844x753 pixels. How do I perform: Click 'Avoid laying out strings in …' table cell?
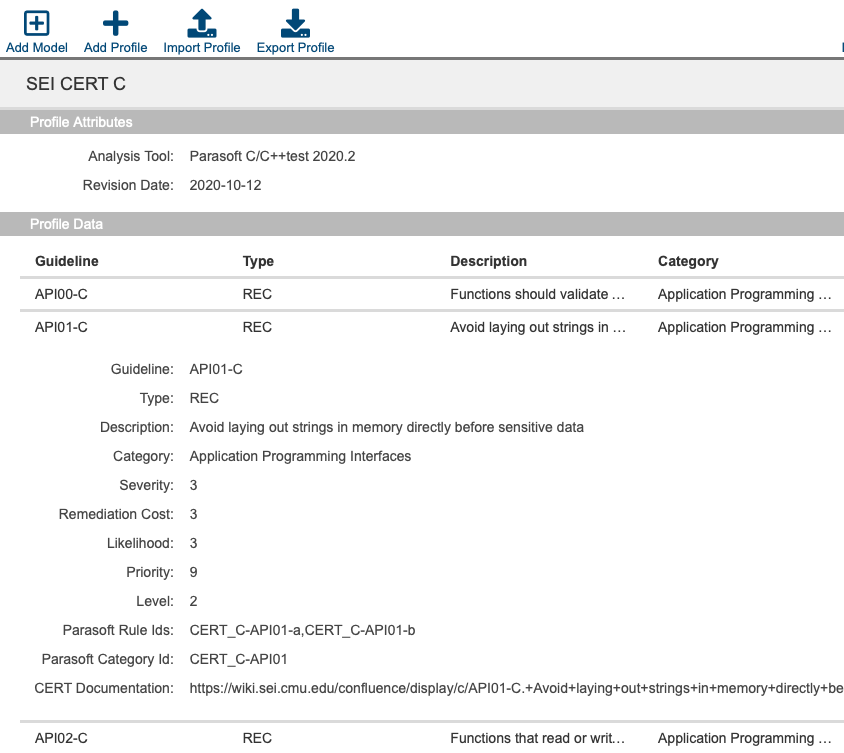click(538, 327)
